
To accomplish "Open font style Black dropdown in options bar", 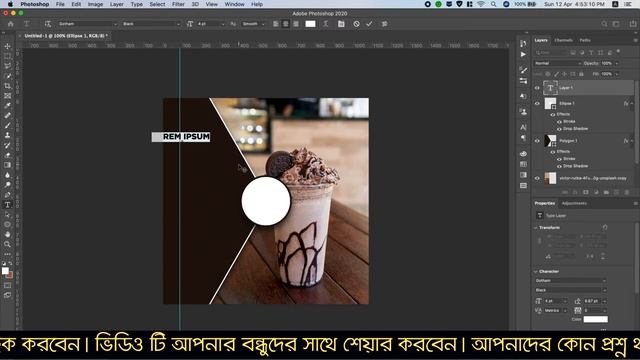I will coord(178,24).
